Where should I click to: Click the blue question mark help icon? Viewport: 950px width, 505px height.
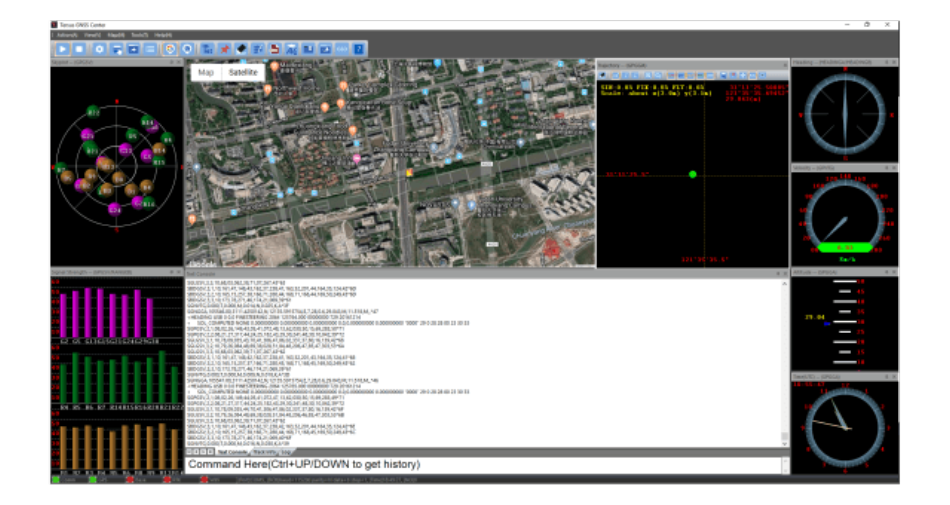[358, 48]
